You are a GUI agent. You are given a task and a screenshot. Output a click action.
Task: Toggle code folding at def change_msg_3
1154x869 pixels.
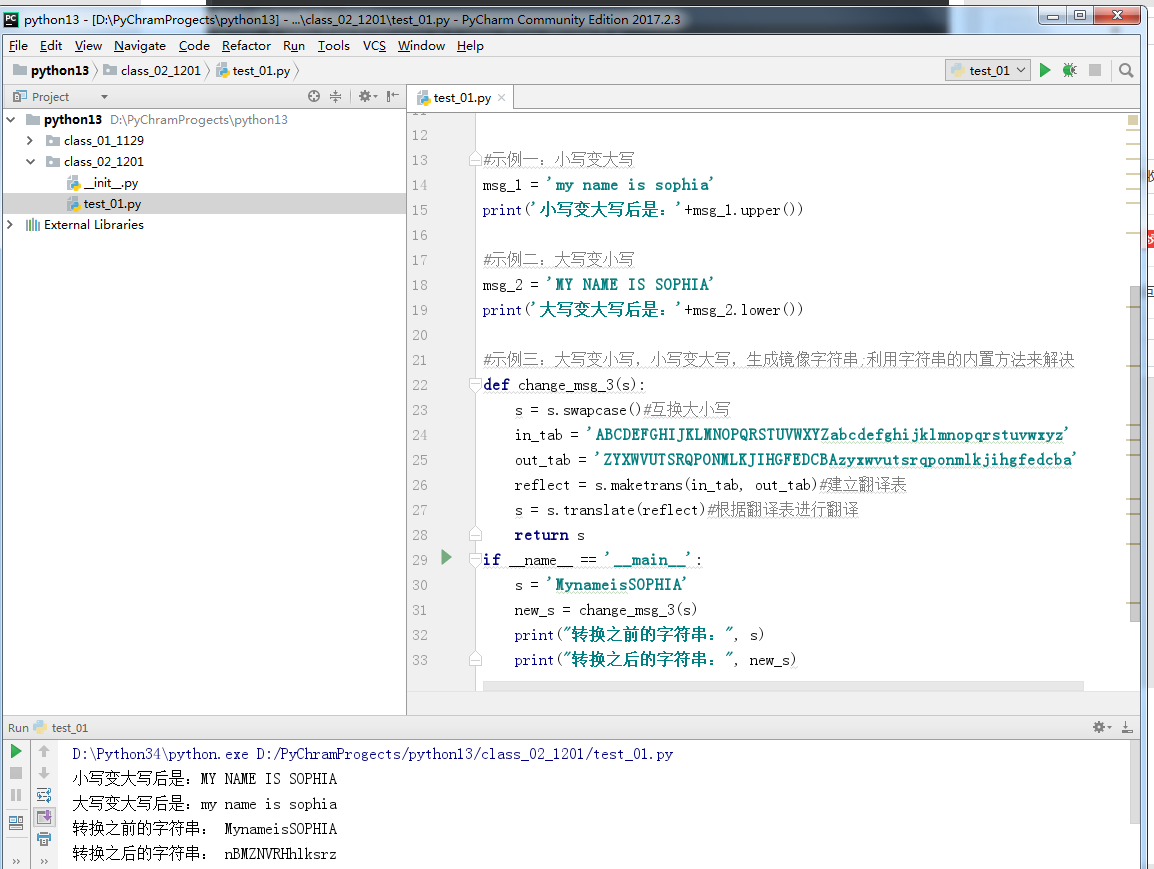point(475,385)
